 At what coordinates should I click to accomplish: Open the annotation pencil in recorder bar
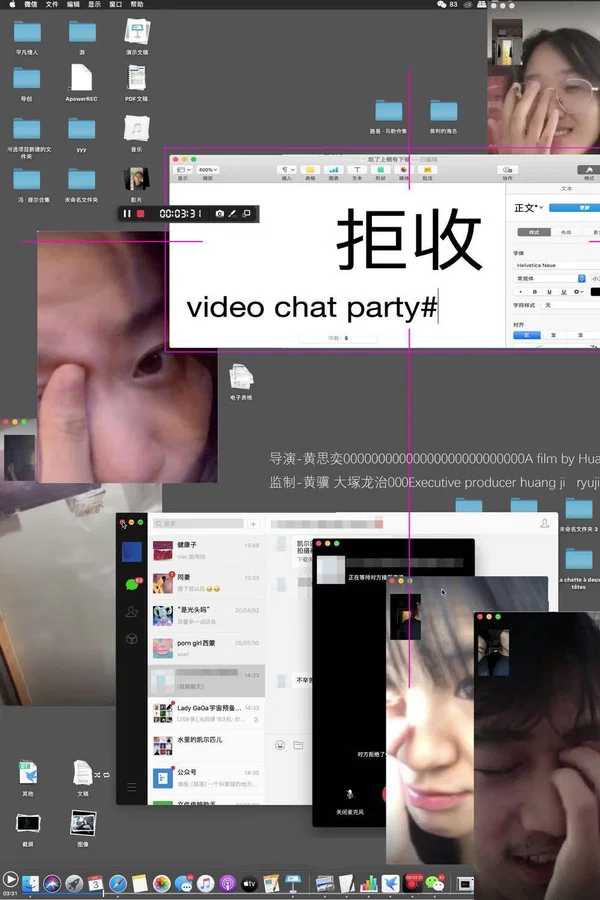(232, 214)
